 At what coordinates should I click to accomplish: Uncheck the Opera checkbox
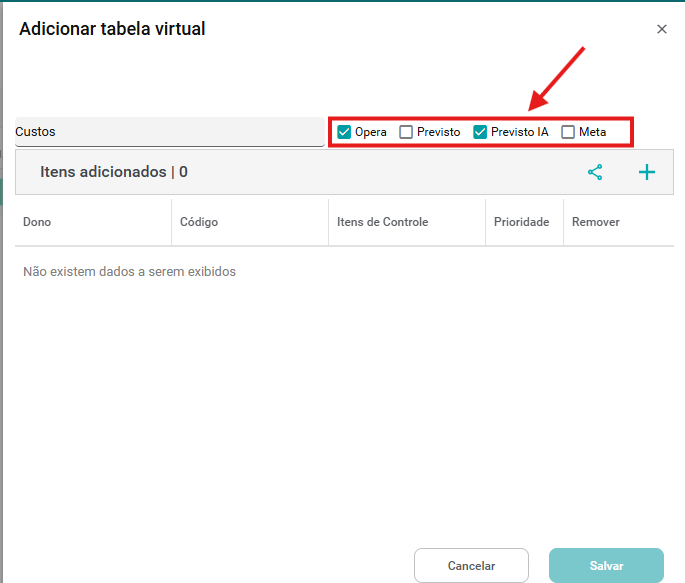pyautogui.click(x=344, y=132)
